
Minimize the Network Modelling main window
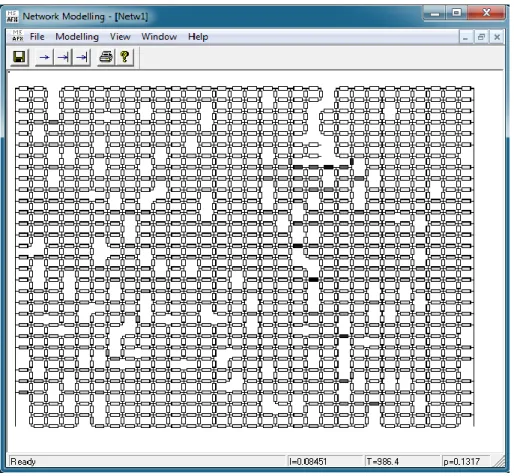tap(435, 13)
